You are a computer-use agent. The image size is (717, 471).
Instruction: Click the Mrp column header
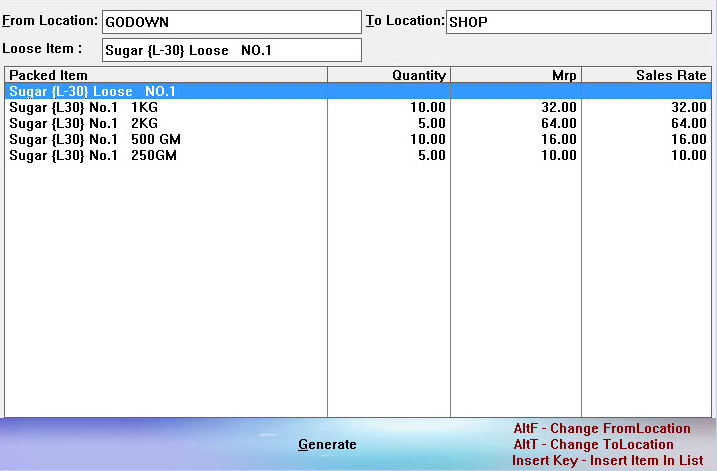516,75
